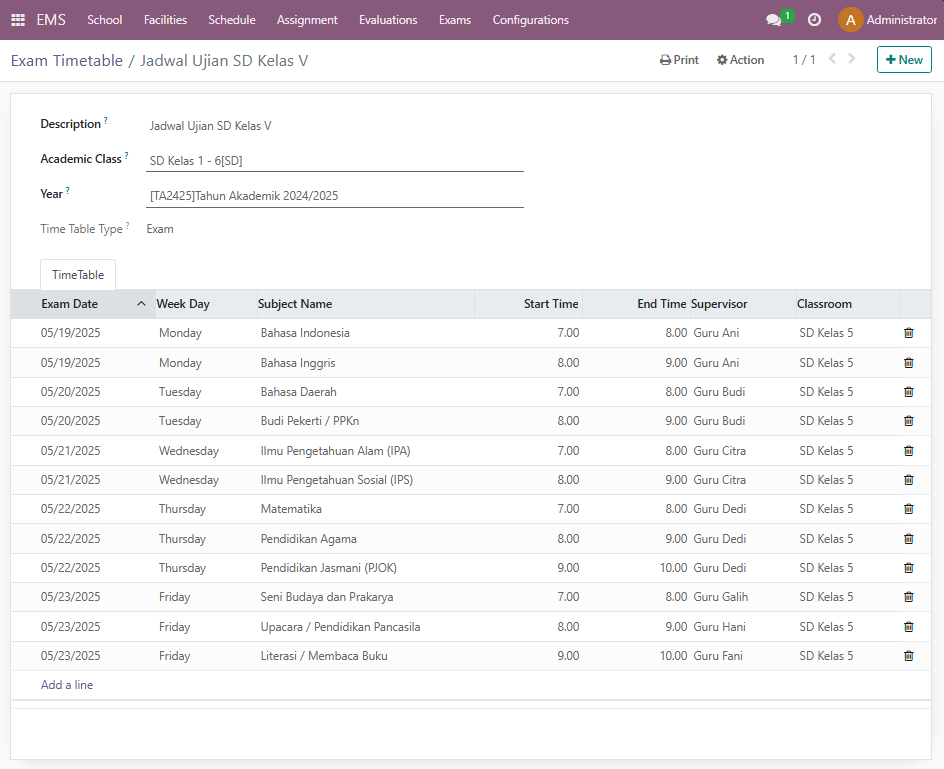Open the Exams menu
Viewport: 944px width, 769px height.
tap(454, 20)
